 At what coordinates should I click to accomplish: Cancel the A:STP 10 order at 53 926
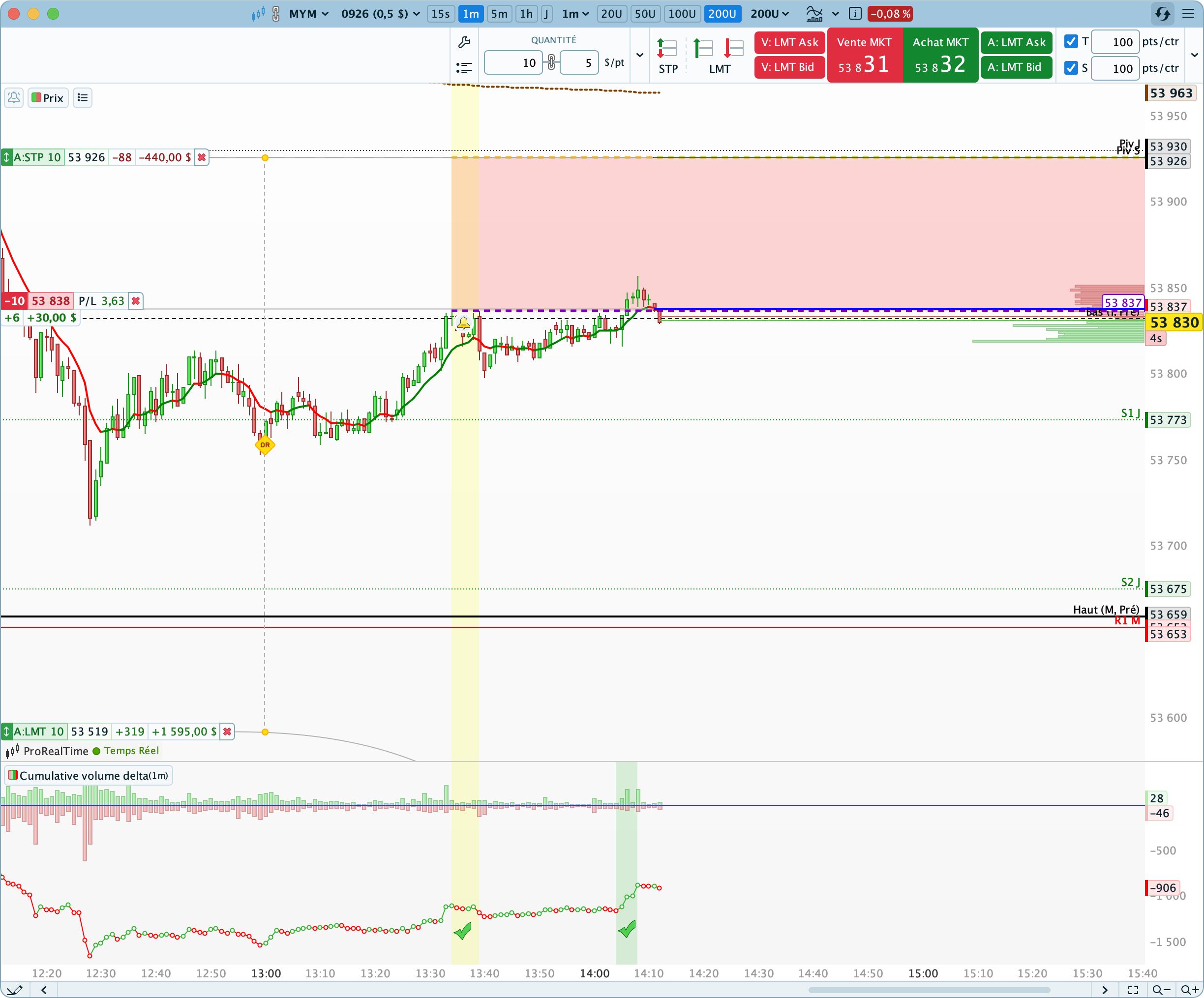[201, 157]
